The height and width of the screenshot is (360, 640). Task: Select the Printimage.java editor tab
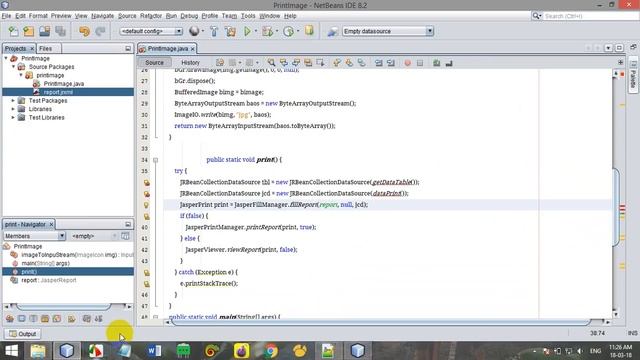167,49
